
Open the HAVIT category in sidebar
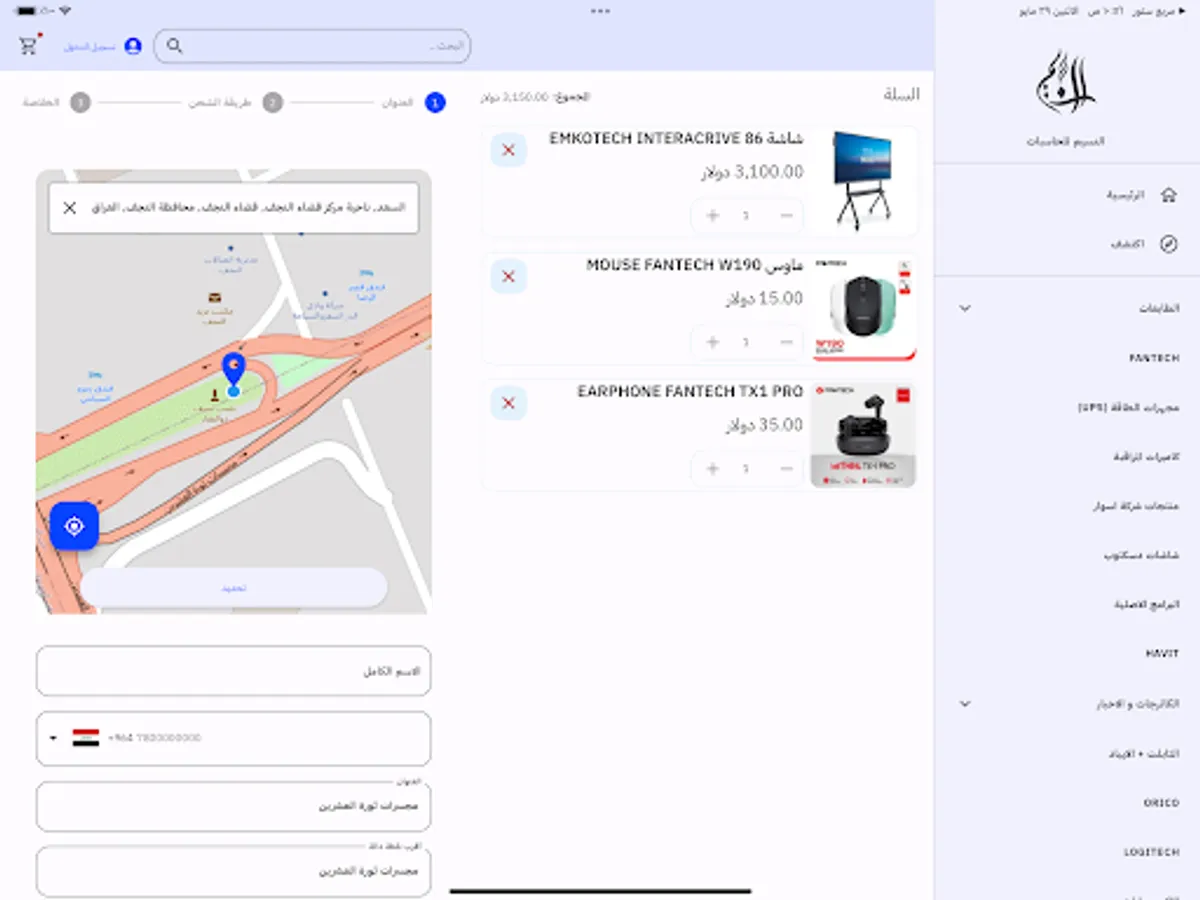click(x=1162, y=654)
